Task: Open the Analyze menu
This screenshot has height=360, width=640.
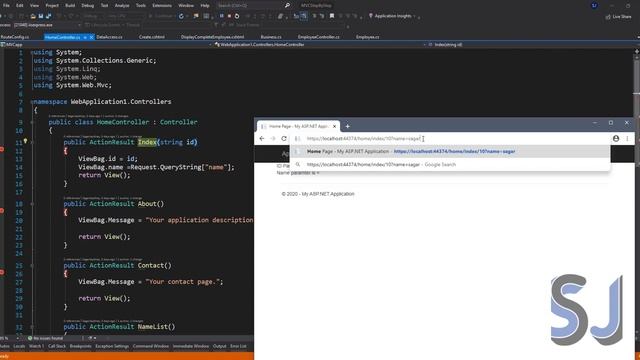Action: (x=122, y=5)
